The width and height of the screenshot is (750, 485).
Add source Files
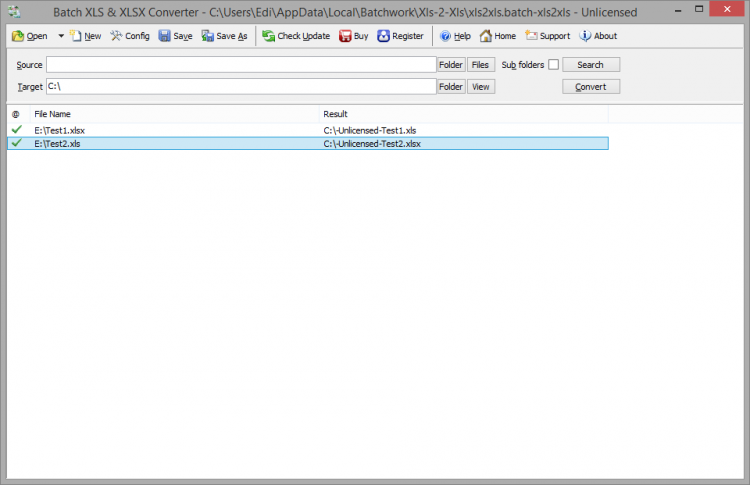coord(481,65)
